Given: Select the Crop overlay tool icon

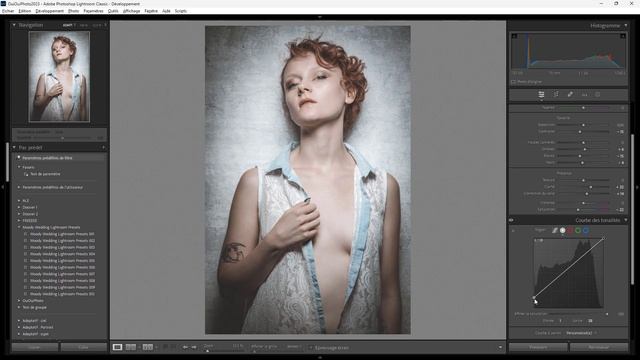Looking at the screenshot, I should 556,95.
